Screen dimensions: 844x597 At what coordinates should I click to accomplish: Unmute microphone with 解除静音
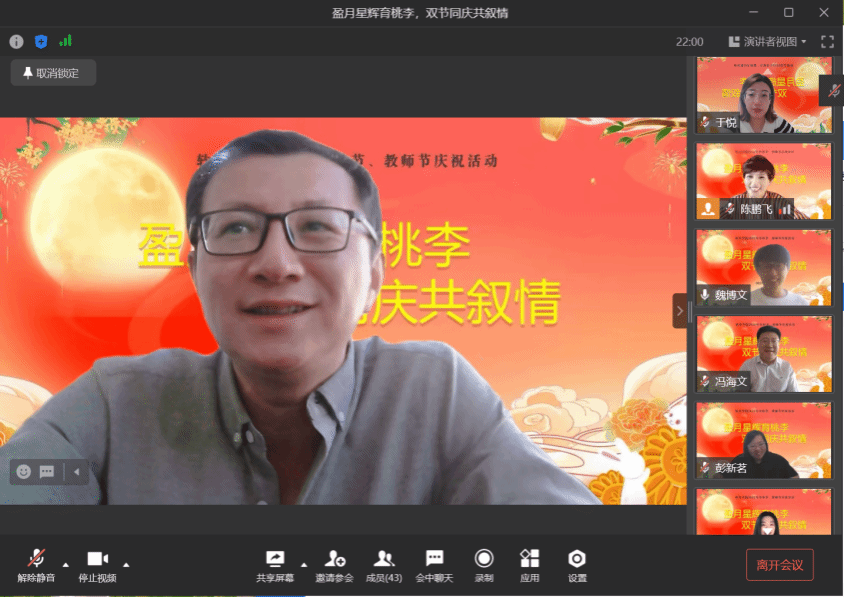click(36, 565)
